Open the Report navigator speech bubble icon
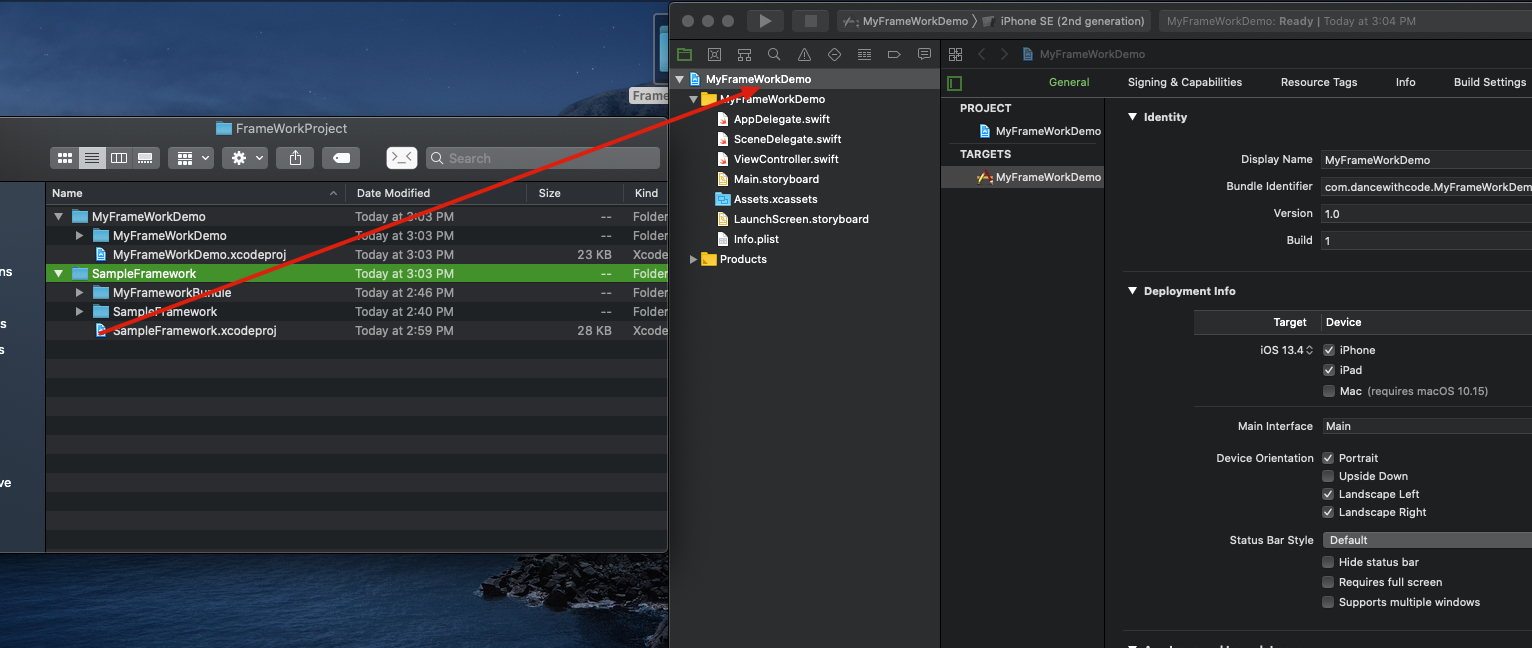The height and width of the screenshot is (648, 1532). pos(924,54)
